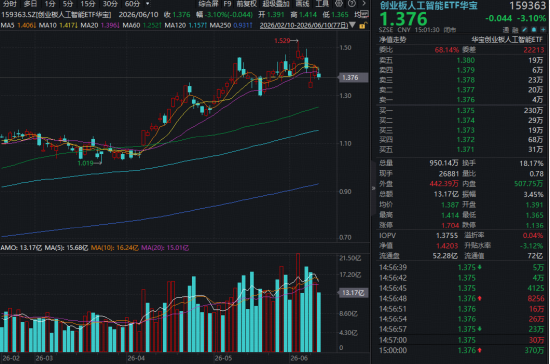Click the bell price alert icon
The image size is (550, 364).
point(534,30)
